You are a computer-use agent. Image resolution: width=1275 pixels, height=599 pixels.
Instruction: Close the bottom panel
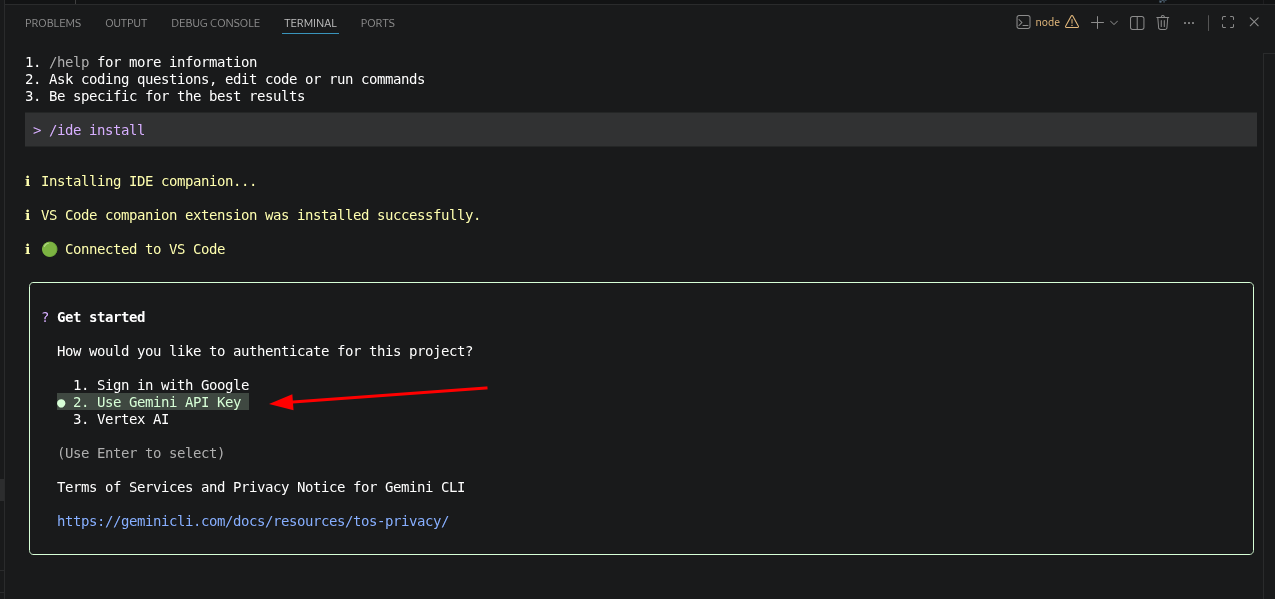point(1254,22)
